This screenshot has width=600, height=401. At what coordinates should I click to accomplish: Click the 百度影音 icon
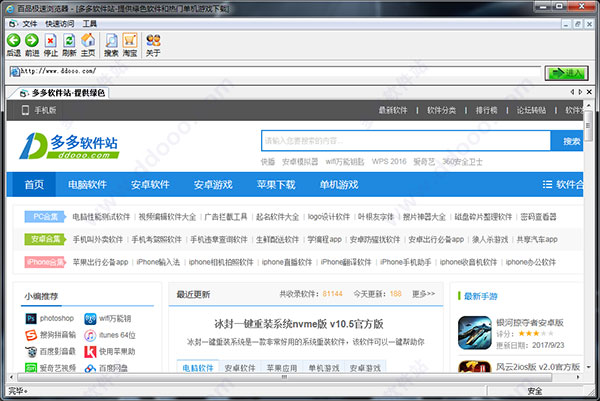[31, 352]
